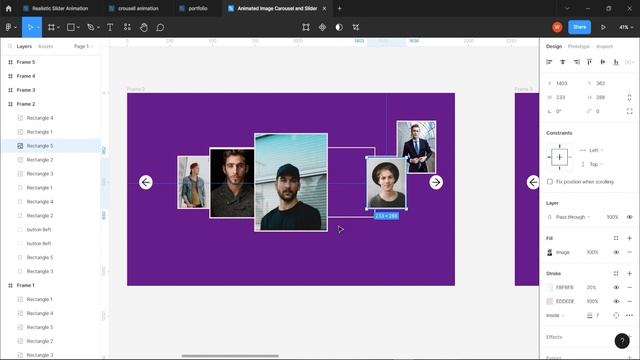This screenshot has height=360, width=640.
Task: Open the Pen tools dropdown arrow
Action: coord(98,28)
